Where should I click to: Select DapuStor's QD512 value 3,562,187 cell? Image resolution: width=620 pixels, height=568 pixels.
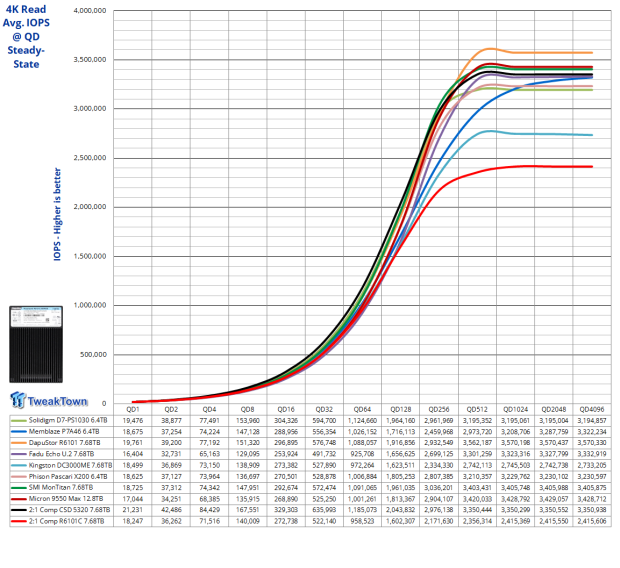475,442
